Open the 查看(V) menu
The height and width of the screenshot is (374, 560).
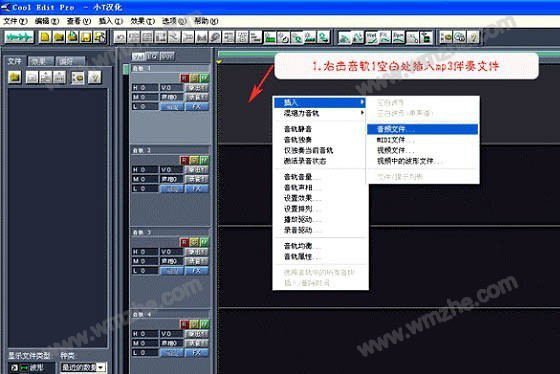79,21
